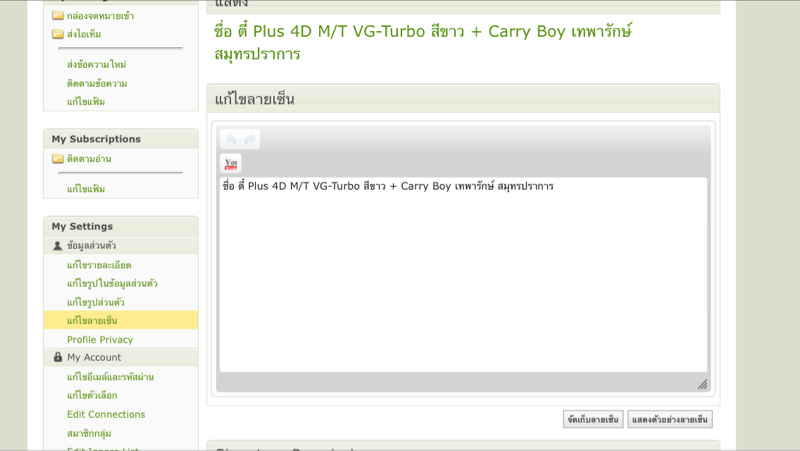
Task: Grab the resize handle of the signature textbox
Action: click(702, 384)
